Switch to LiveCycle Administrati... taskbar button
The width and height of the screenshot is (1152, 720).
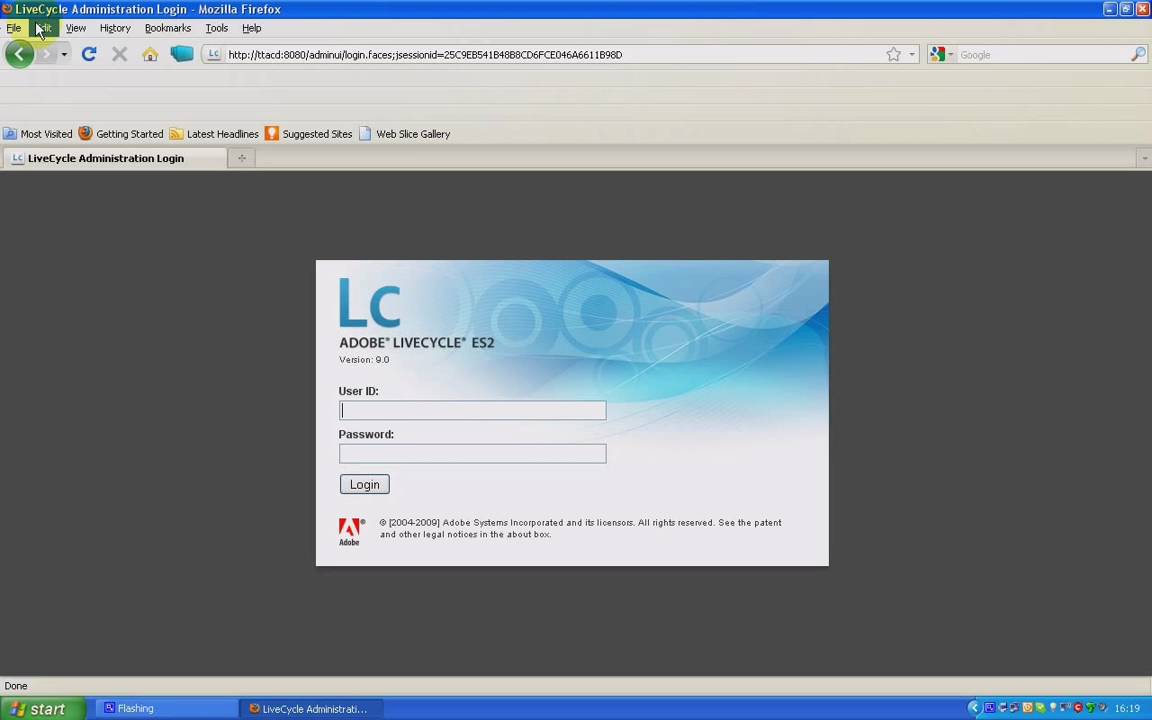(313, 708)
